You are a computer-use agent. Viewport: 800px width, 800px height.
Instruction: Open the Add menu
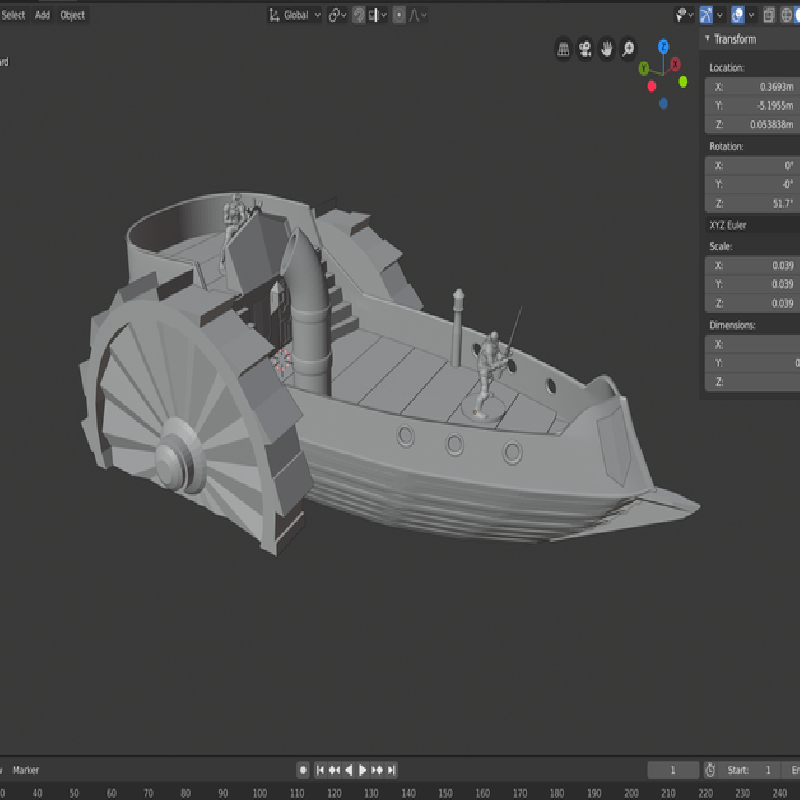click(x=42, y=15)
